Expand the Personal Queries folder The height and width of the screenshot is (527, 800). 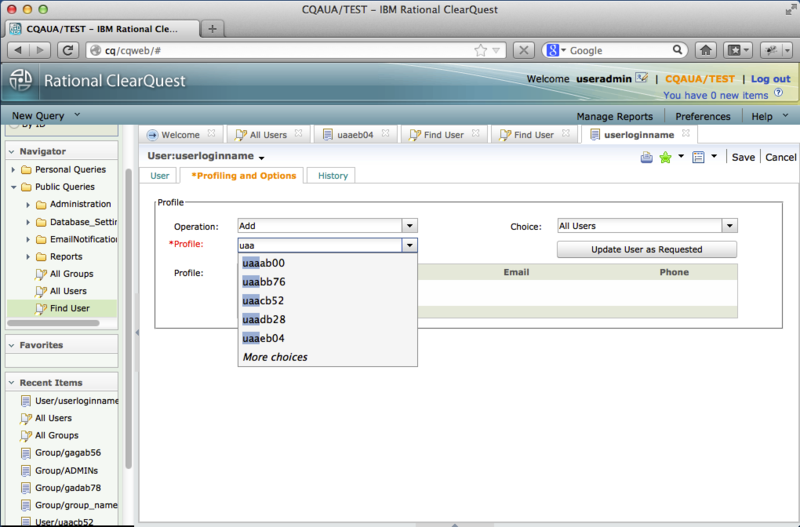coord(13,169)
